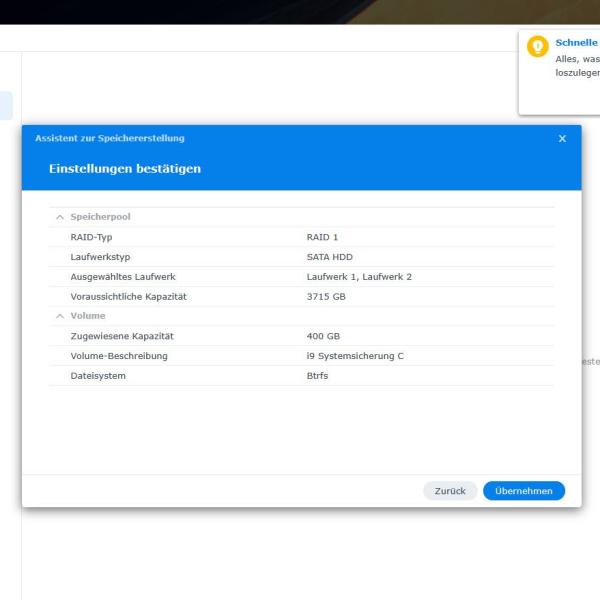Click the yellow lightbulb notification icon
600x600 pixels.
coord(538,47)
